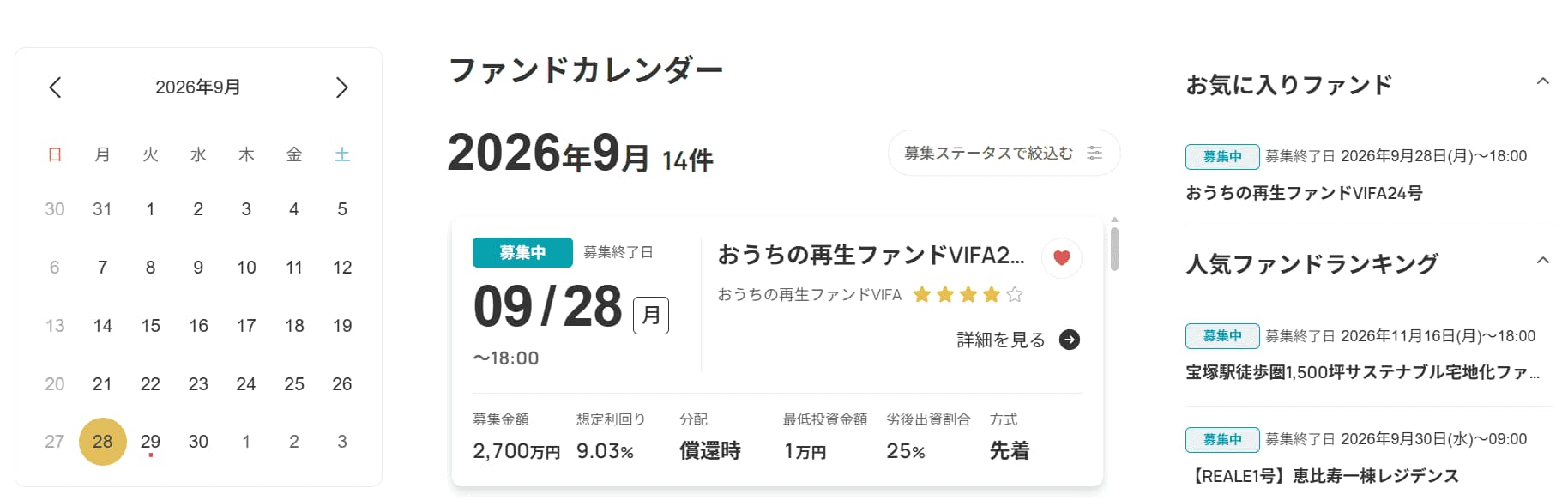Toggle favorite heart on VIFA fund card
Screen dimensions: 1568x500
click(x=1061, y=257)
